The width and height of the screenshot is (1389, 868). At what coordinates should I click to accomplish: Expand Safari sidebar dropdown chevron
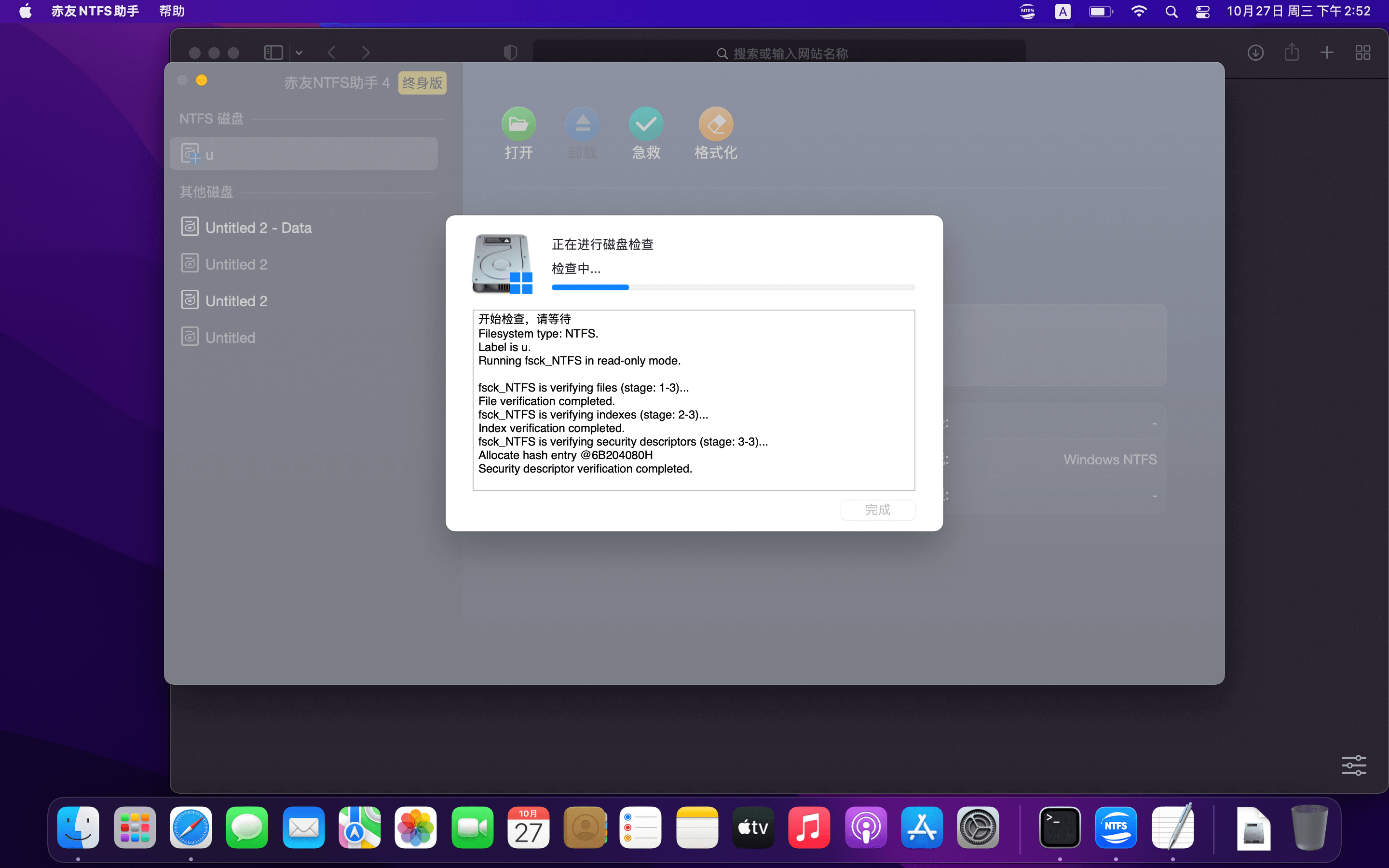coord(299,53)
